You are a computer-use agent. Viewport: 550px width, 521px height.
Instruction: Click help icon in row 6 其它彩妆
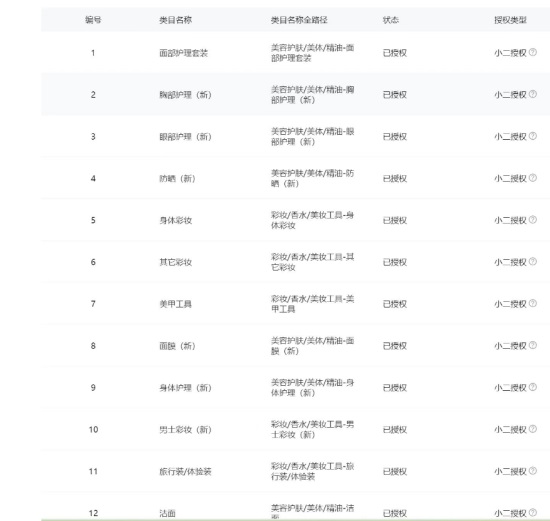[532, 261]
